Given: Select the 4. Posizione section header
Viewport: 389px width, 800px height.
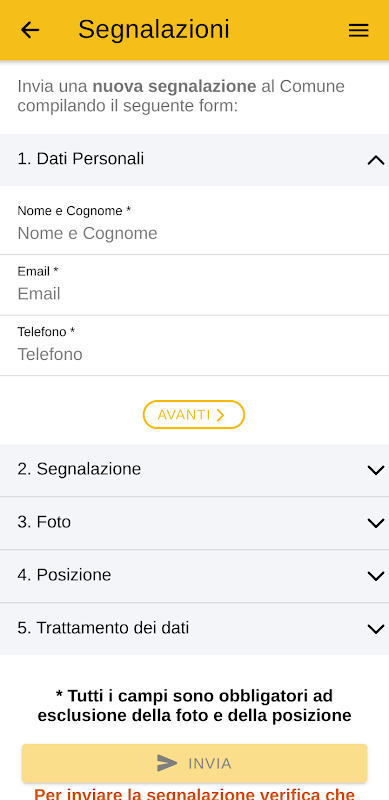Looking at the screenshot, I should pyautogui.click(x=194, y=576).
